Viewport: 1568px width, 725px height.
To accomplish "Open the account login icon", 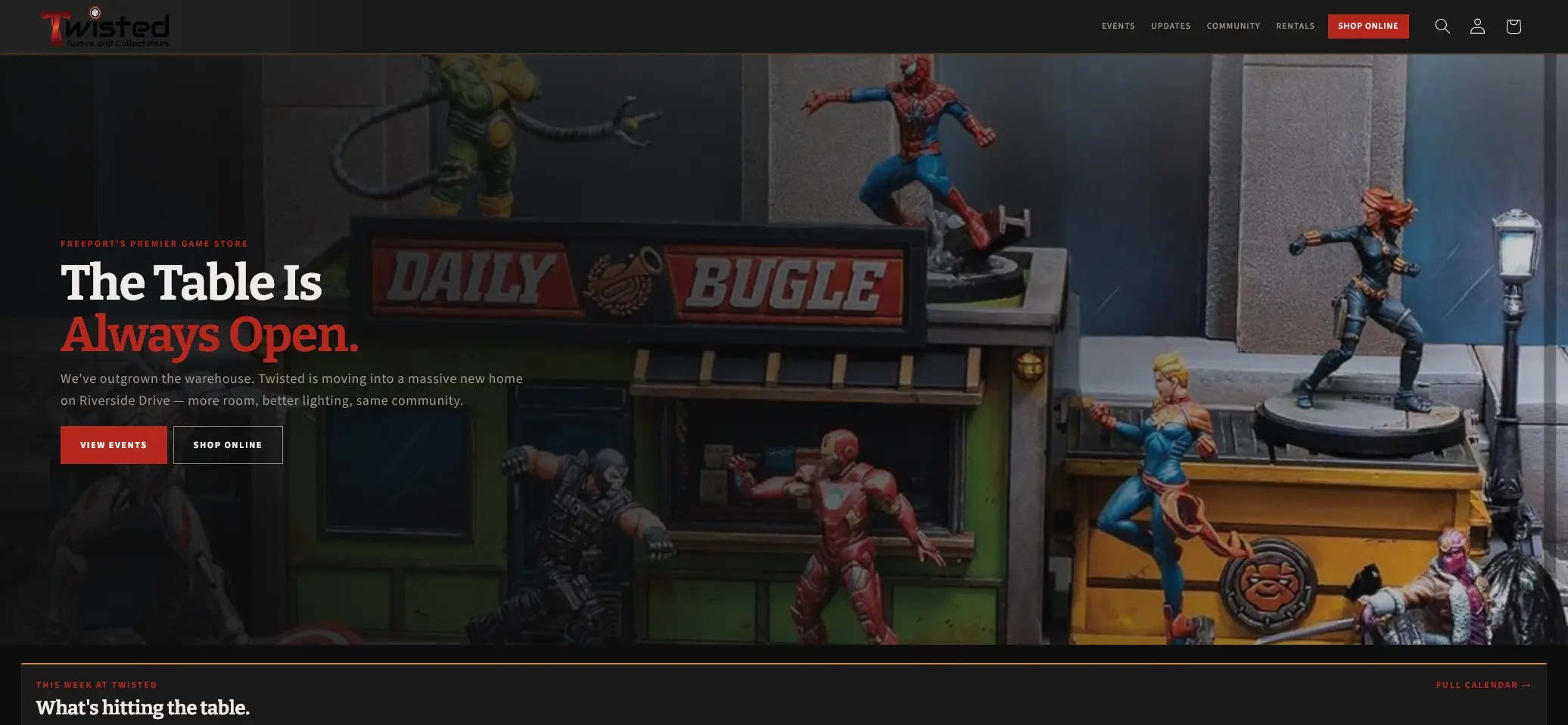I will 1477,26.
